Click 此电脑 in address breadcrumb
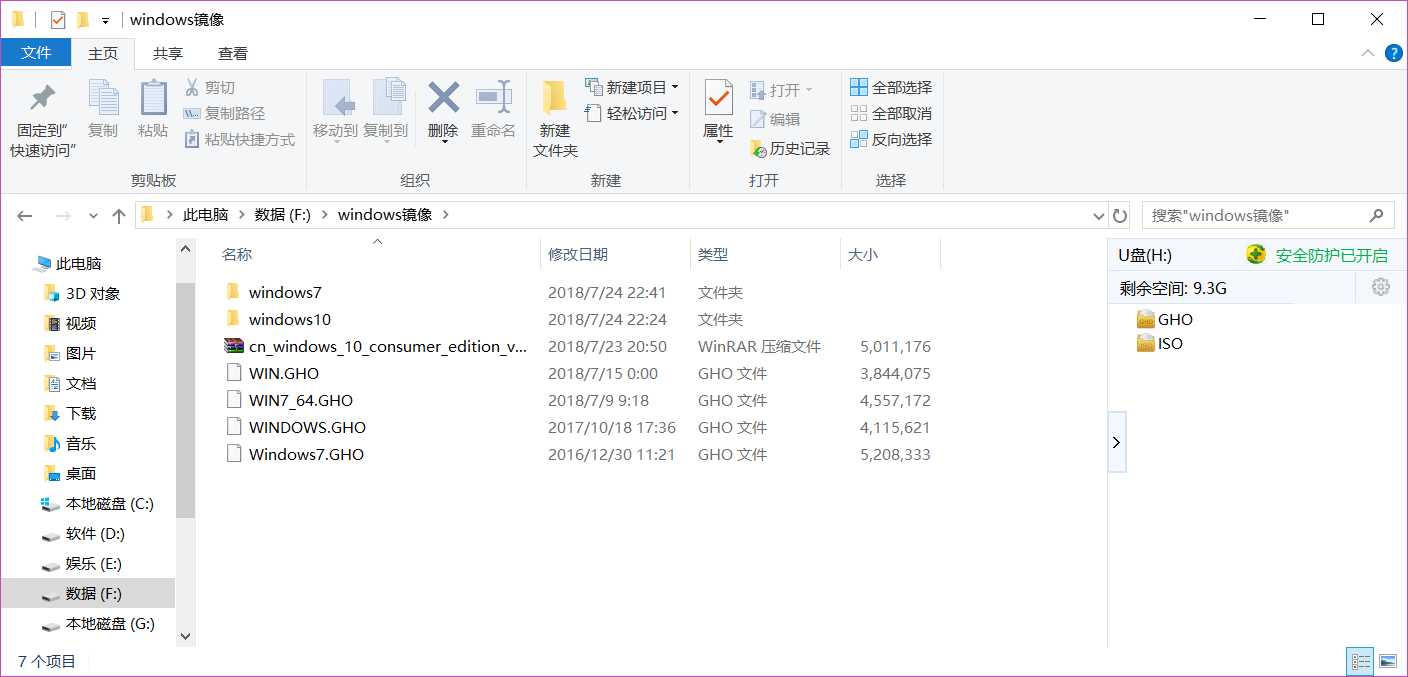 [205, 215]
